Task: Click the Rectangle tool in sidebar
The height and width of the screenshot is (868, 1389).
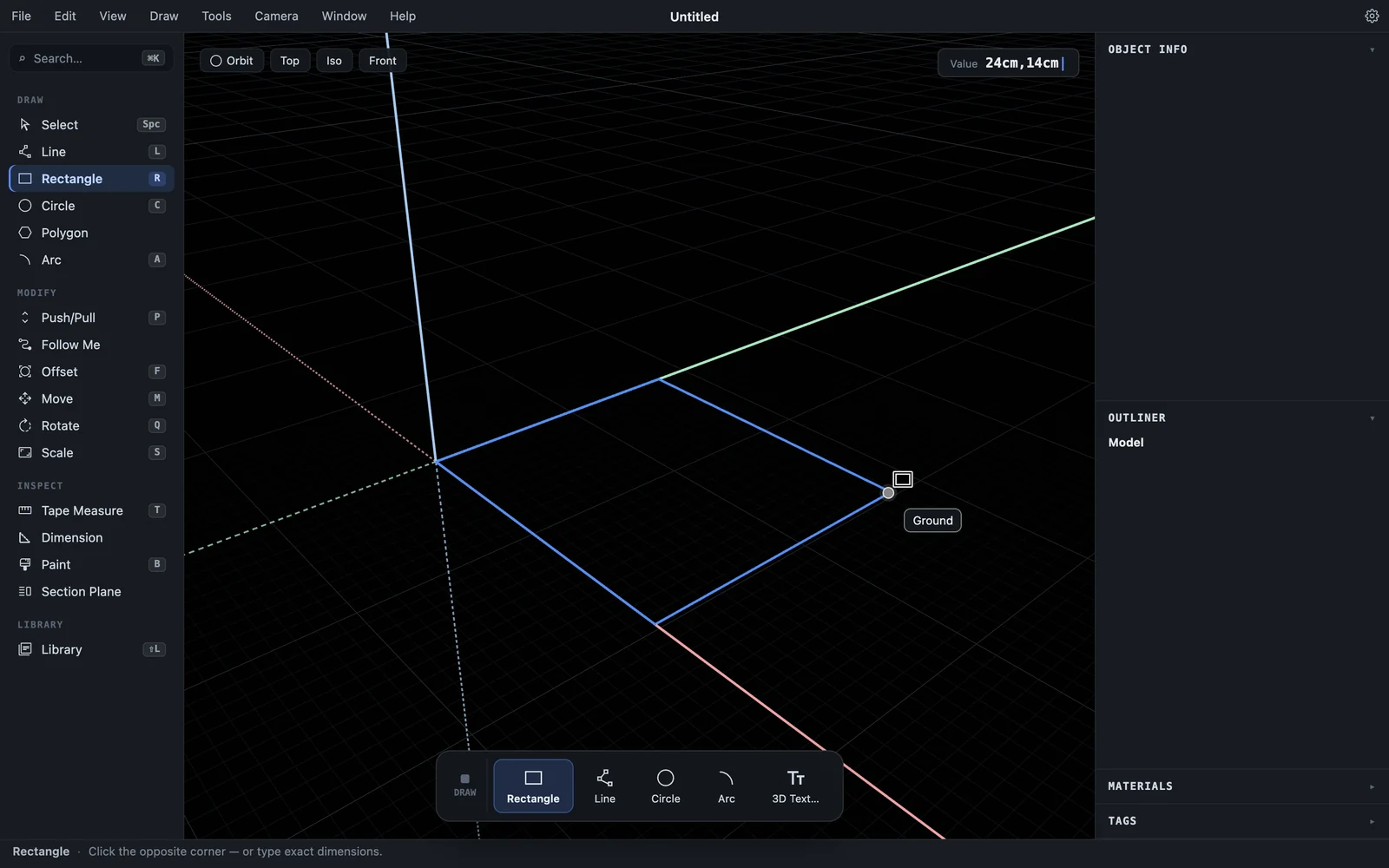Action: pyautogui.click(x=91, y=179)
